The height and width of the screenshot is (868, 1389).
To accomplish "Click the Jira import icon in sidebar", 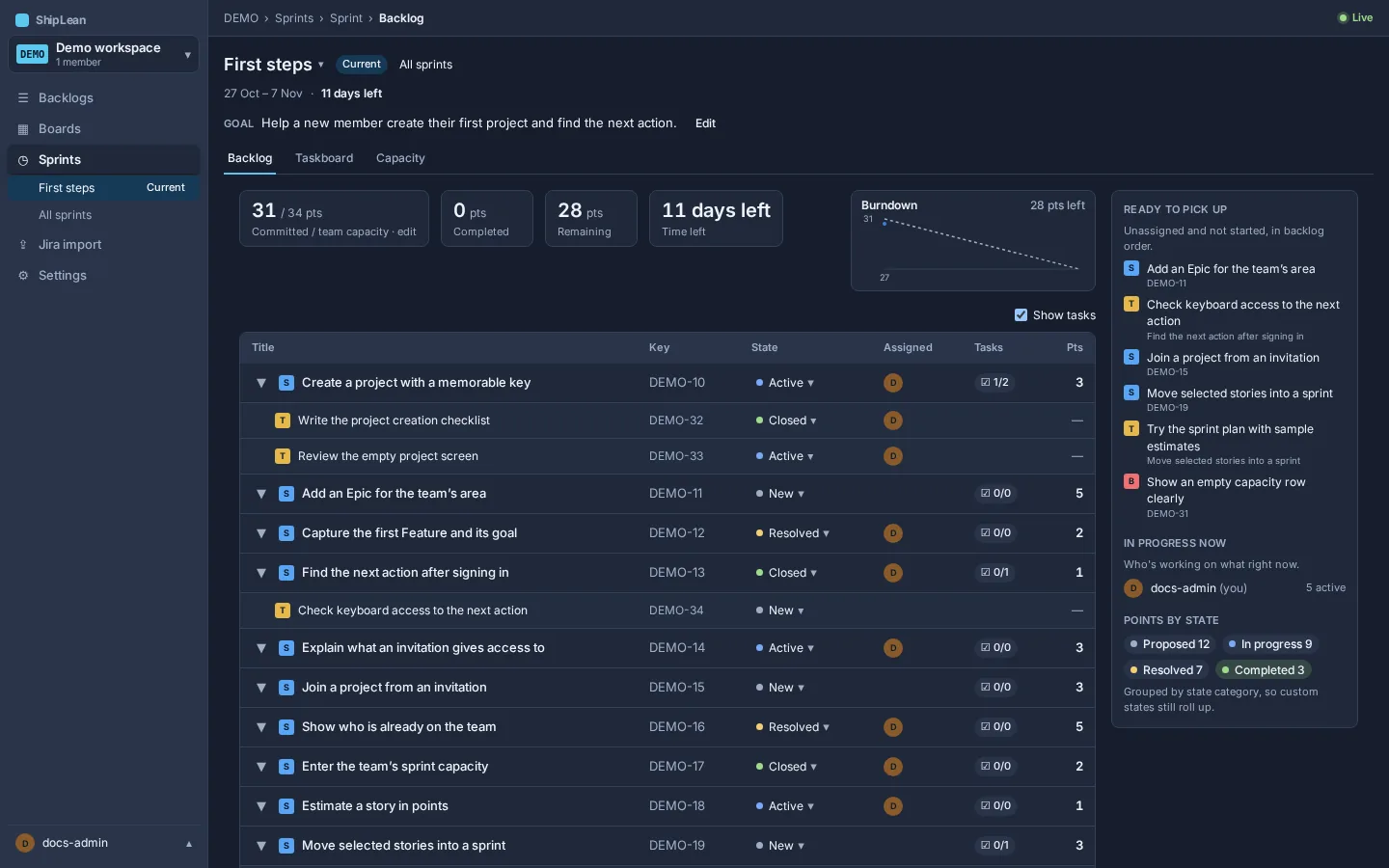I will click(x=23, y=245).
